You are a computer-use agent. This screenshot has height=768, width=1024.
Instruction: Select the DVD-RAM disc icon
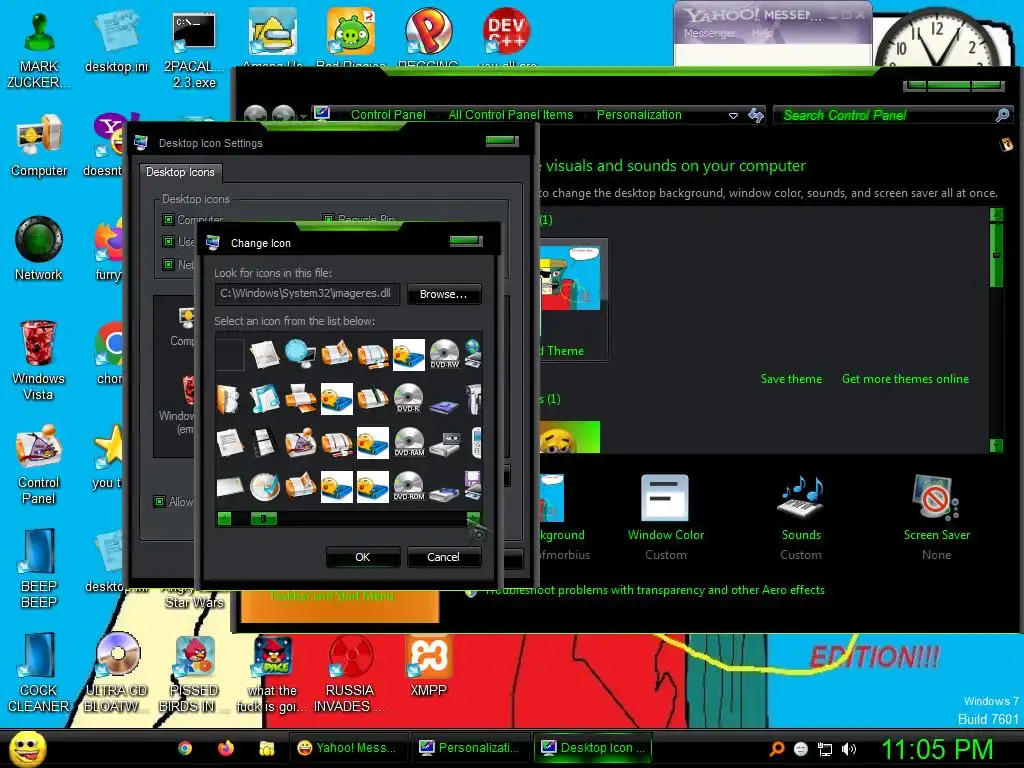(x=409, y=443)
